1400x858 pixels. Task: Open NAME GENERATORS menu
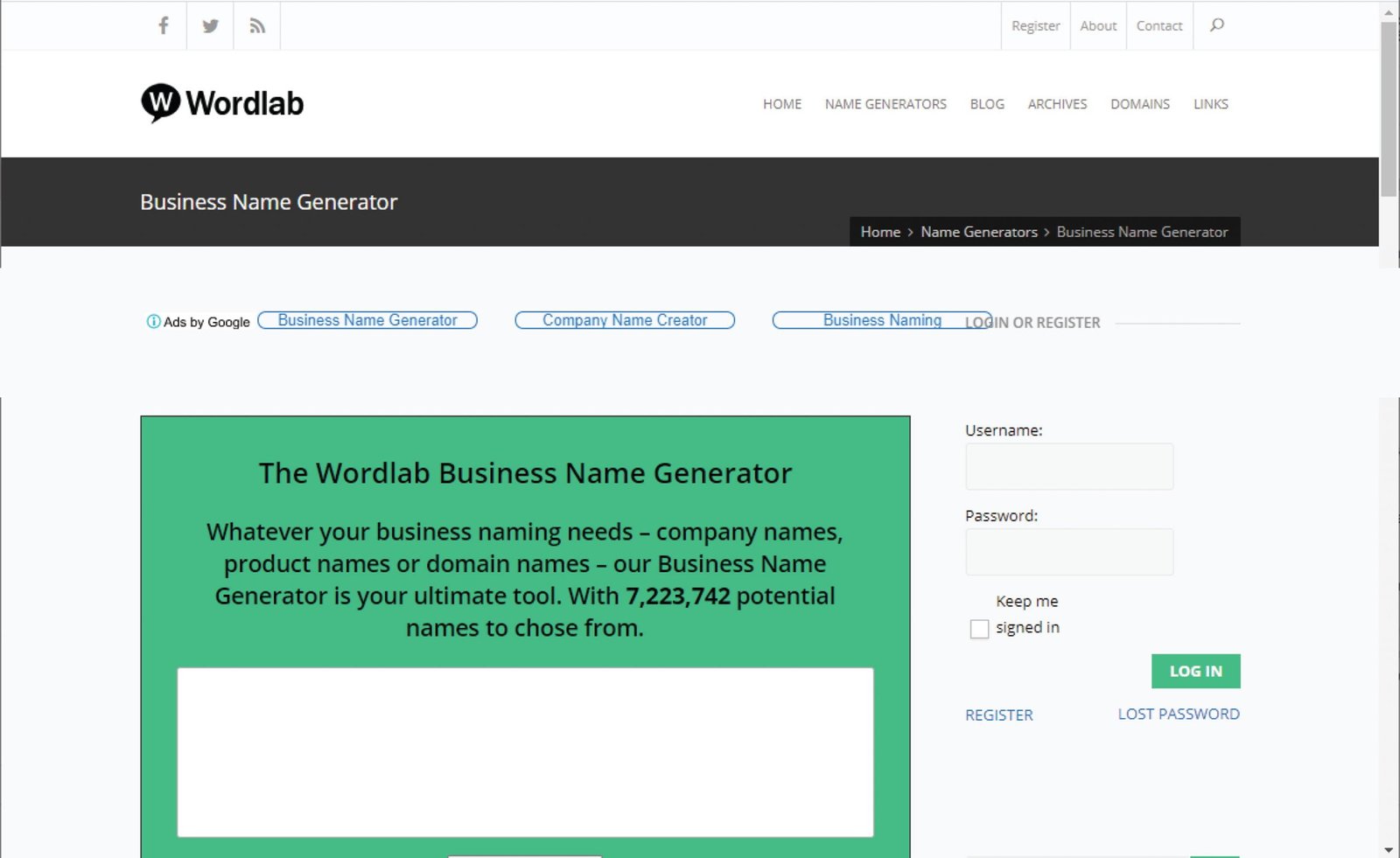(x=885, y=104)
